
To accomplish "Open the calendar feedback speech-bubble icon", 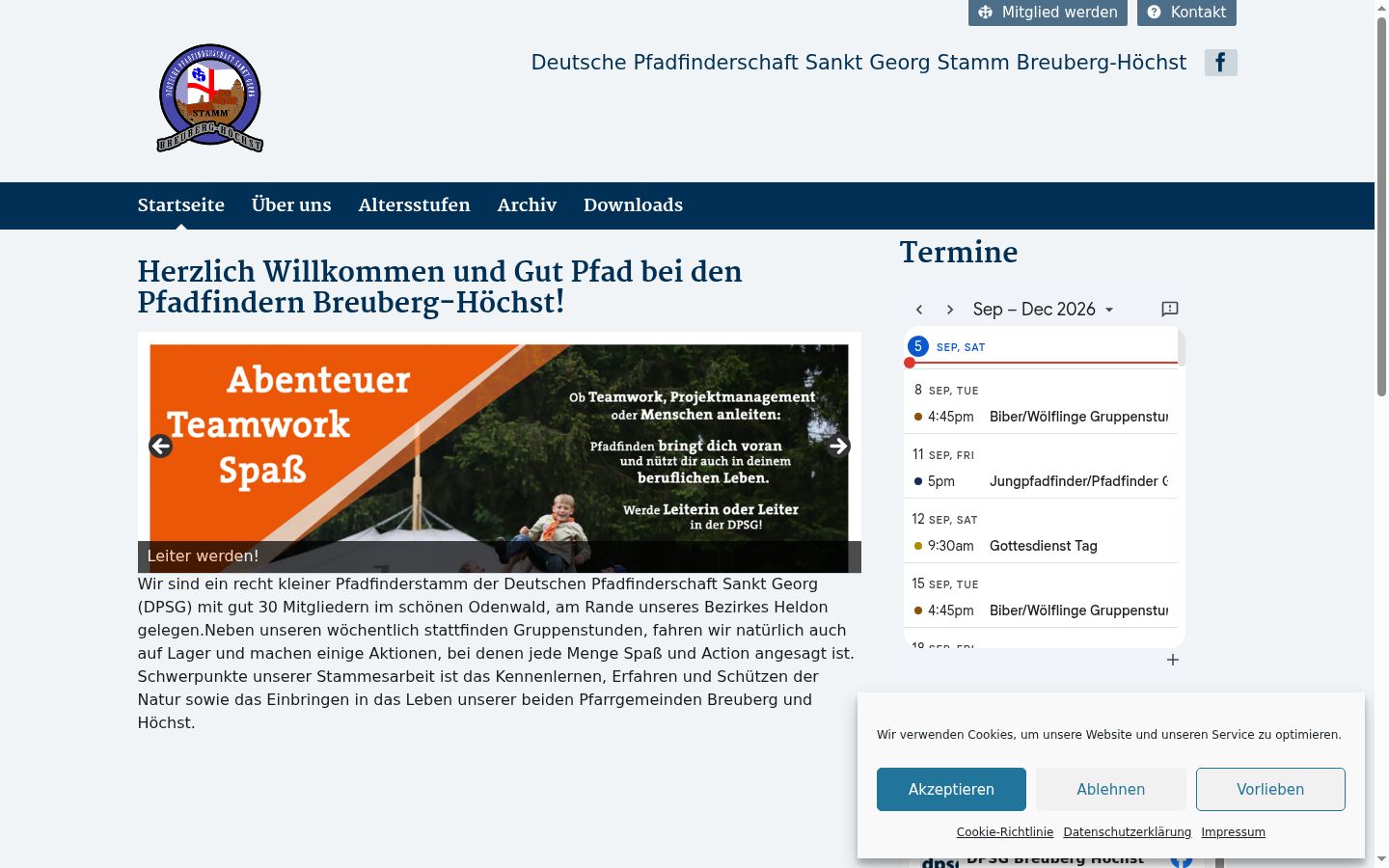I will point(1170,310).
